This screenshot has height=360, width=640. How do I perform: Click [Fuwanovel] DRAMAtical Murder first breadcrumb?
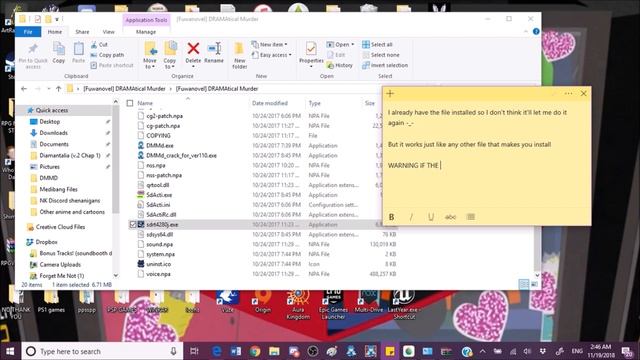(124, 89)
